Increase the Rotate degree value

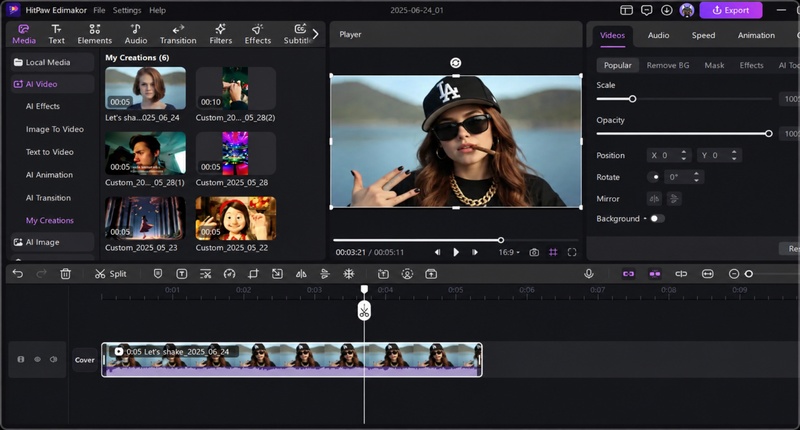point(696,174)
